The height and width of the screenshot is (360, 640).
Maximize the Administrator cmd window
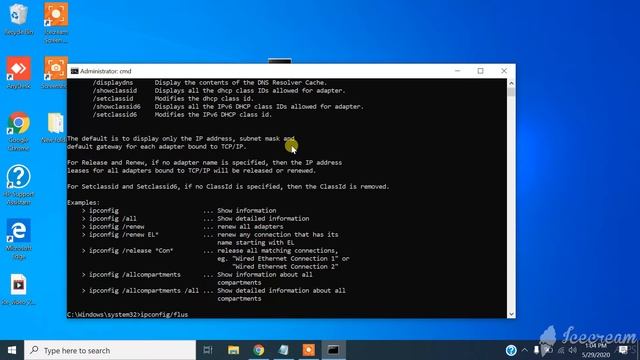tap(480, 71)
